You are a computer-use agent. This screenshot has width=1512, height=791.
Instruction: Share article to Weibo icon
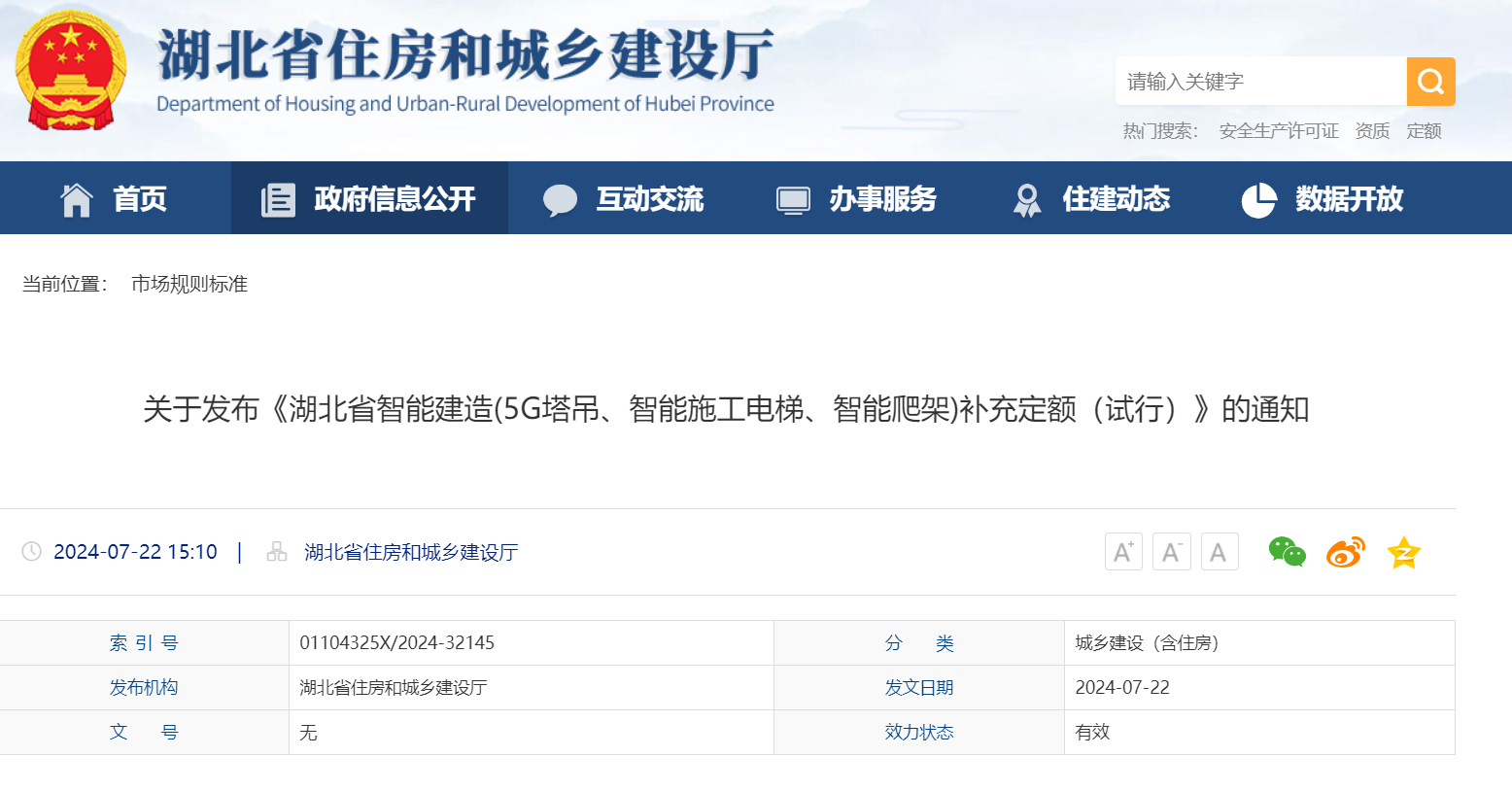coord(1345,552)
